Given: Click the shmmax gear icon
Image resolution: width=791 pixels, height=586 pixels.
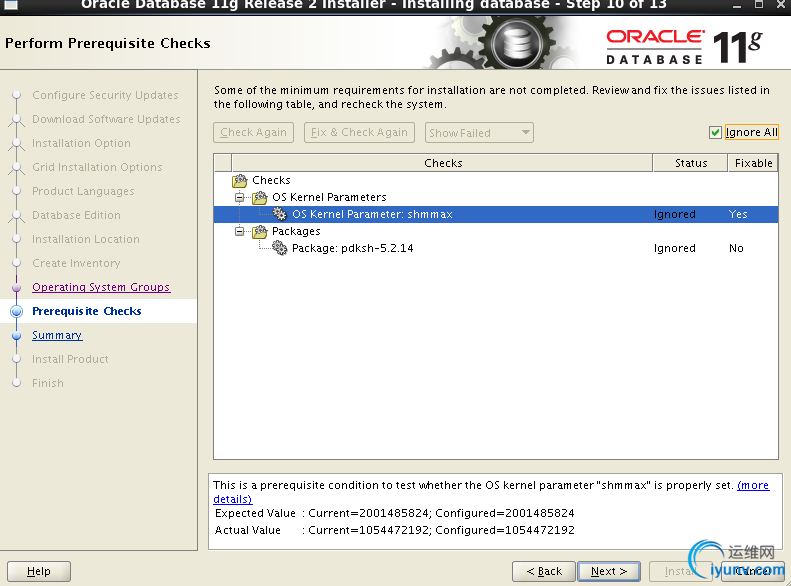Looking at the screenshot, I should tap(279, 214).
